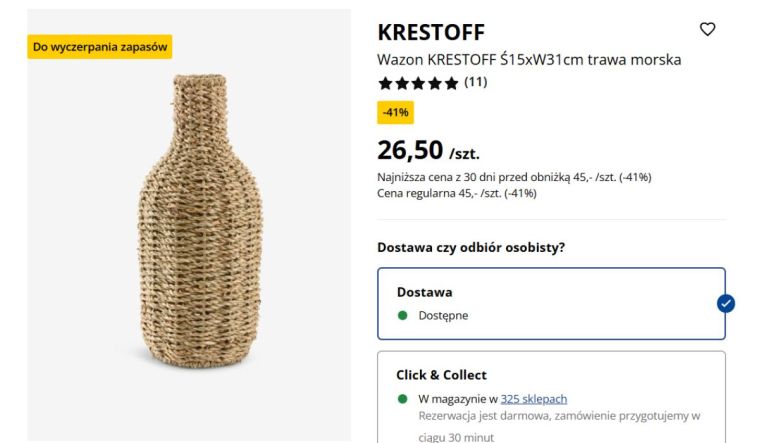Click the "Dostępne" availability status text
The width and height of the screenshot is (759, 443).
(x=443, y=315)
